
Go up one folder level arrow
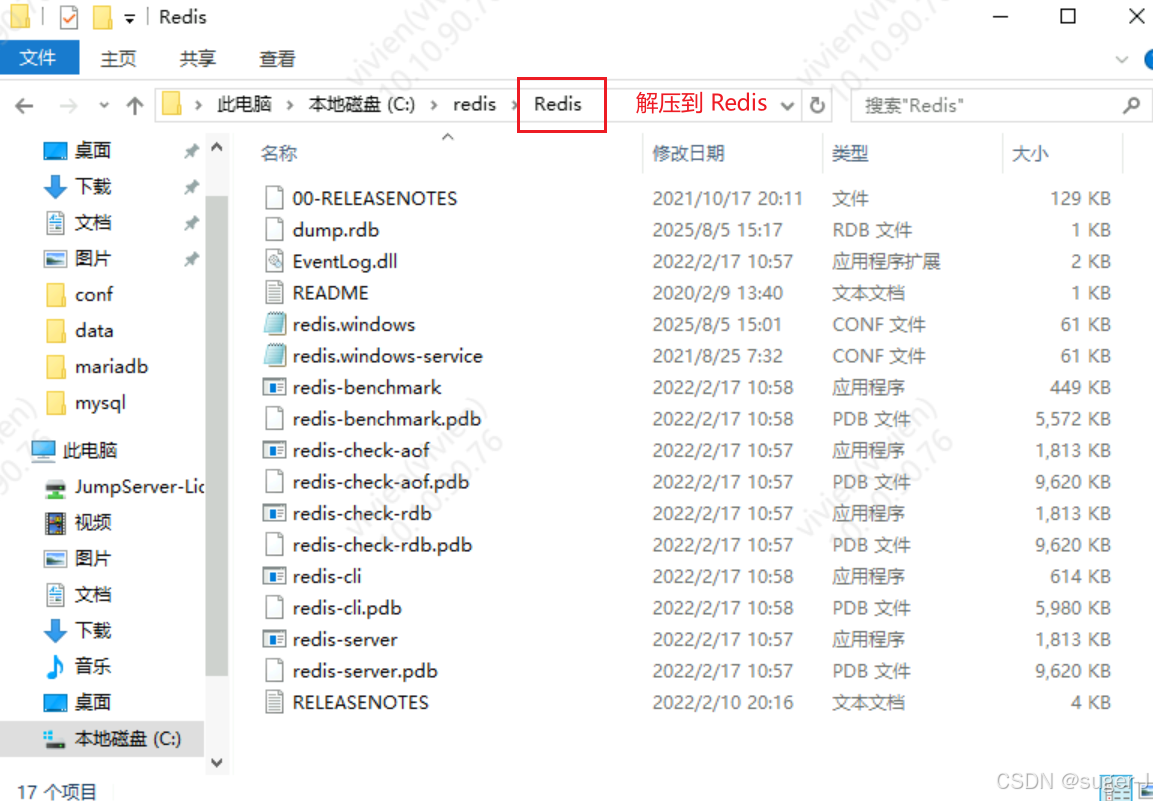pyautogui.click(x=135, y=106)
